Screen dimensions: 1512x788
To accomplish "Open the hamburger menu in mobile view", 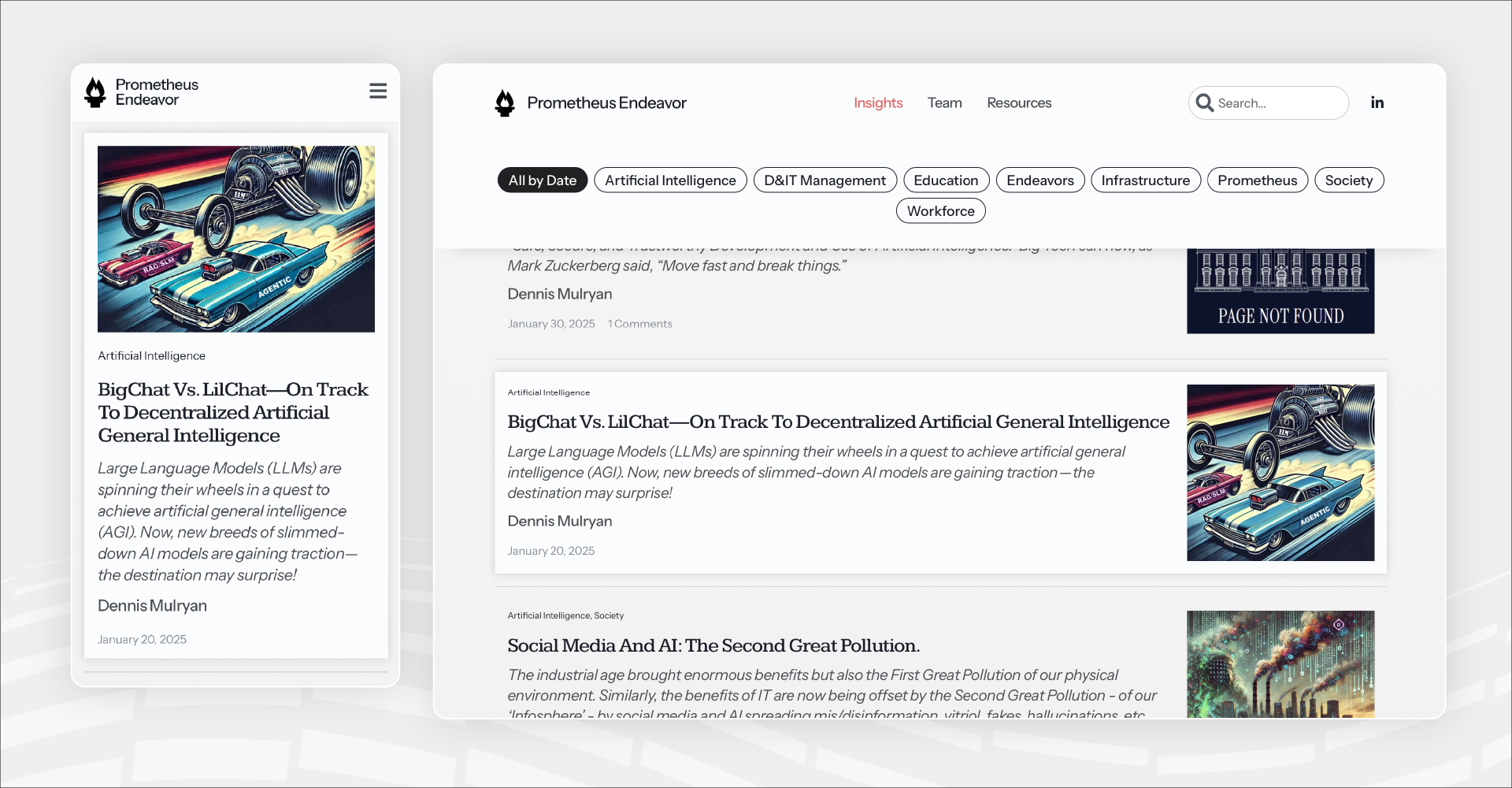I will click(378, 91).
